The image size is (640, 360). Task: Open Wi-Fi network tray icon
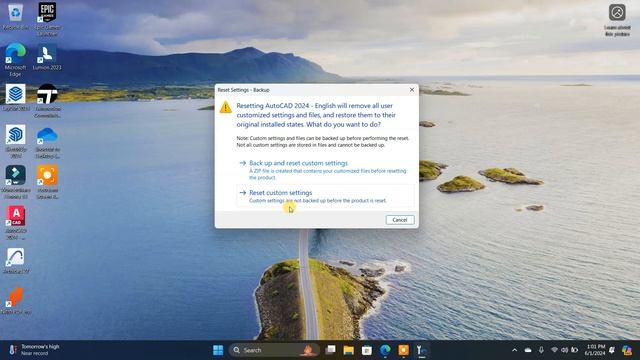(554, 350)
